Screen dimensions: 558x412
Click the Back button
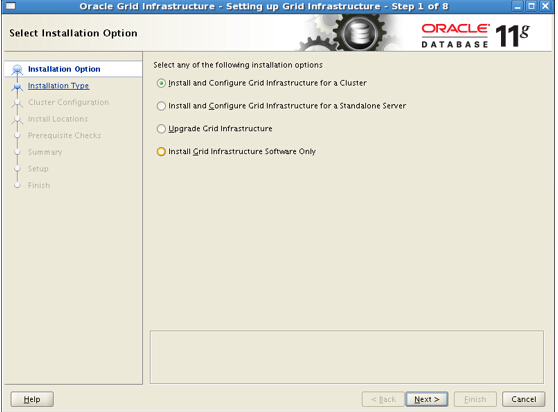click(383, 399)
